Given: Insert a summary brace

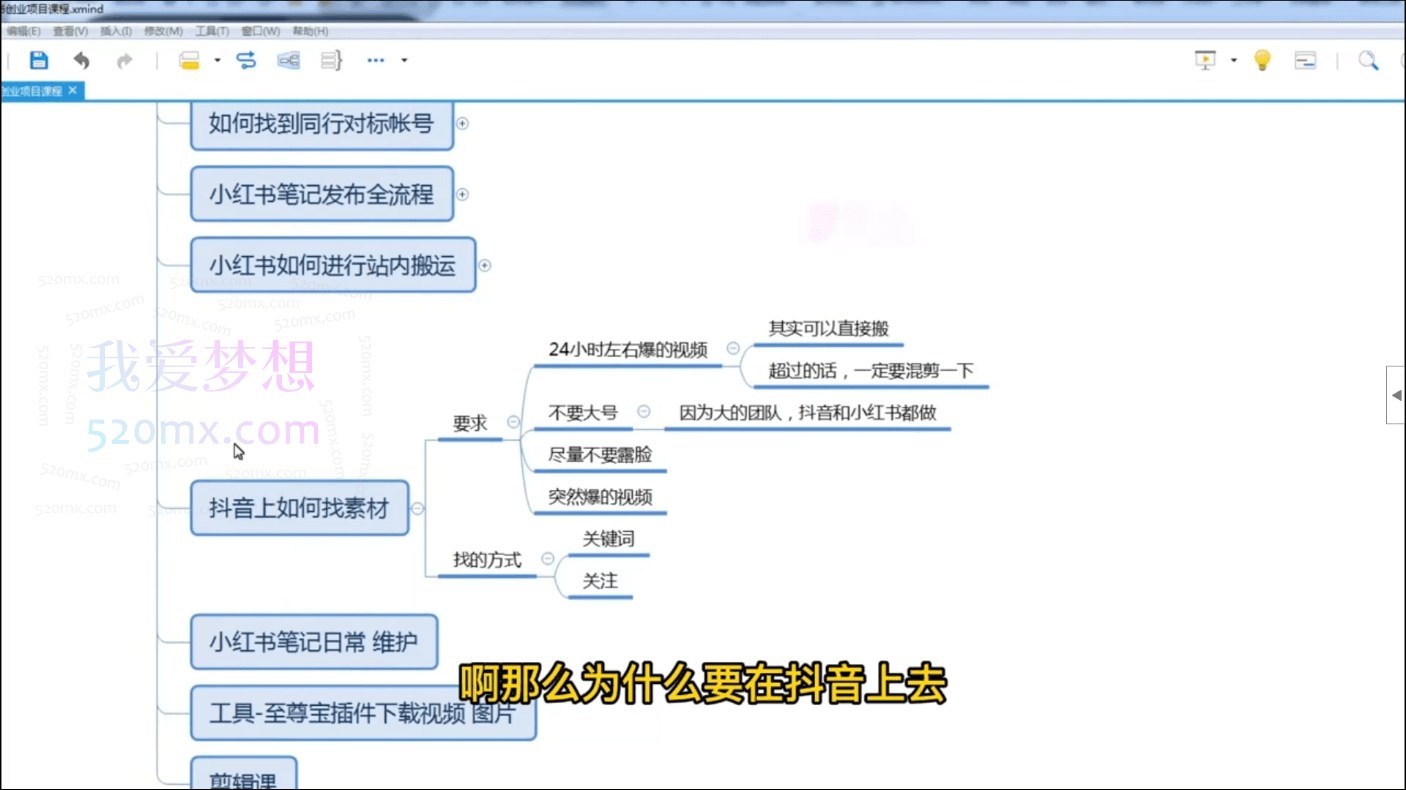Looking at the screenshot, I should click(330, 60).
